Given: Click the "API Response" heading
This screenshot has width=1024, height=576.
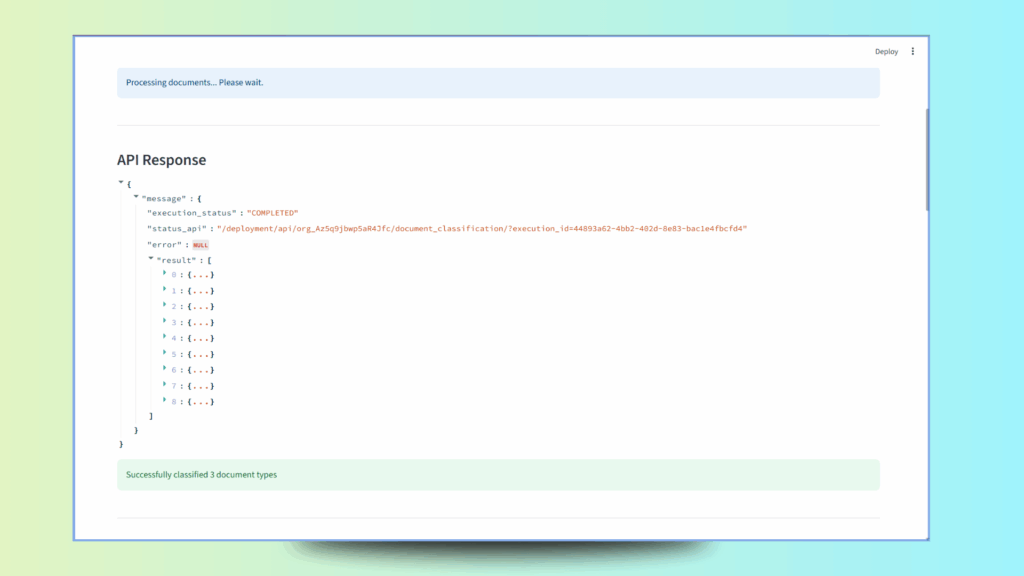Looking at the screenshot, I should [x=162, y=160].
